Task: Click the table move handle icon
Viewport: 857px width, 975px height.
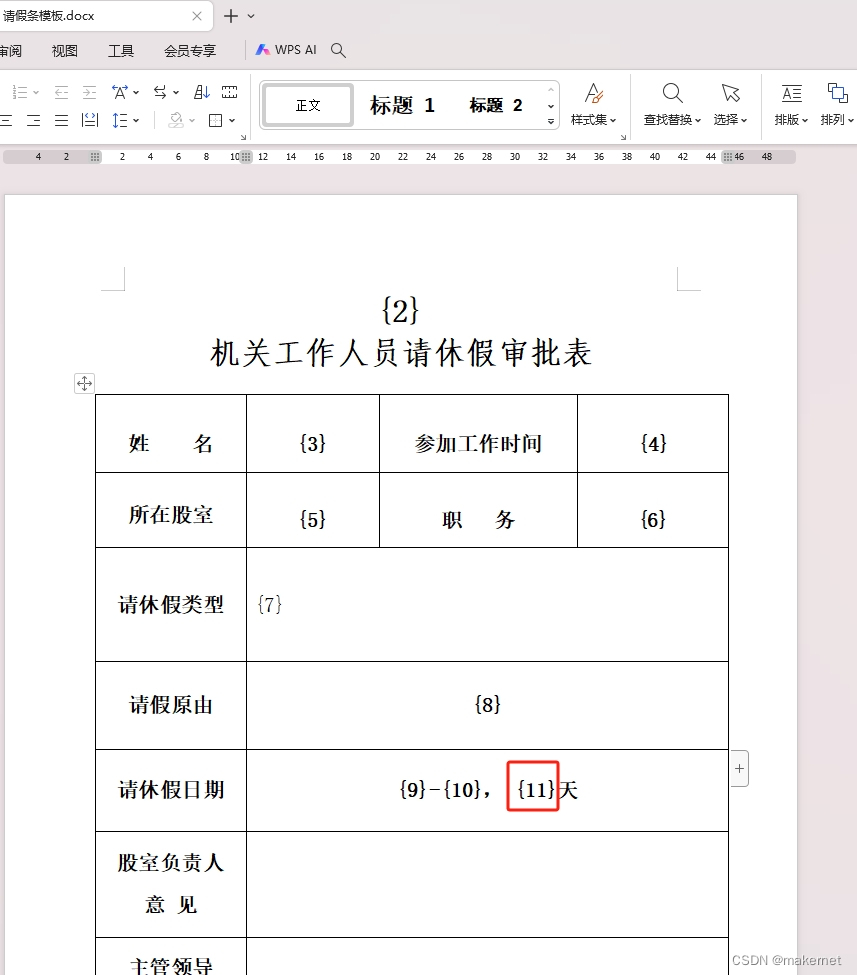Action: click(x=85, y=383)
